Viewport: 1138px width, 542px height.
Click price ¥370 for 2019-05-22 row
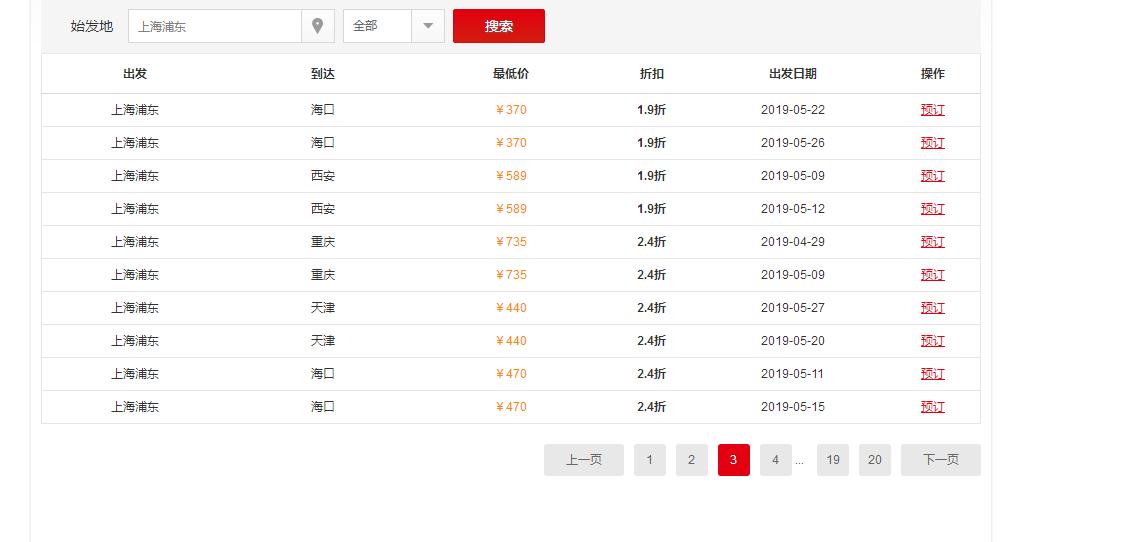point(511,110)
